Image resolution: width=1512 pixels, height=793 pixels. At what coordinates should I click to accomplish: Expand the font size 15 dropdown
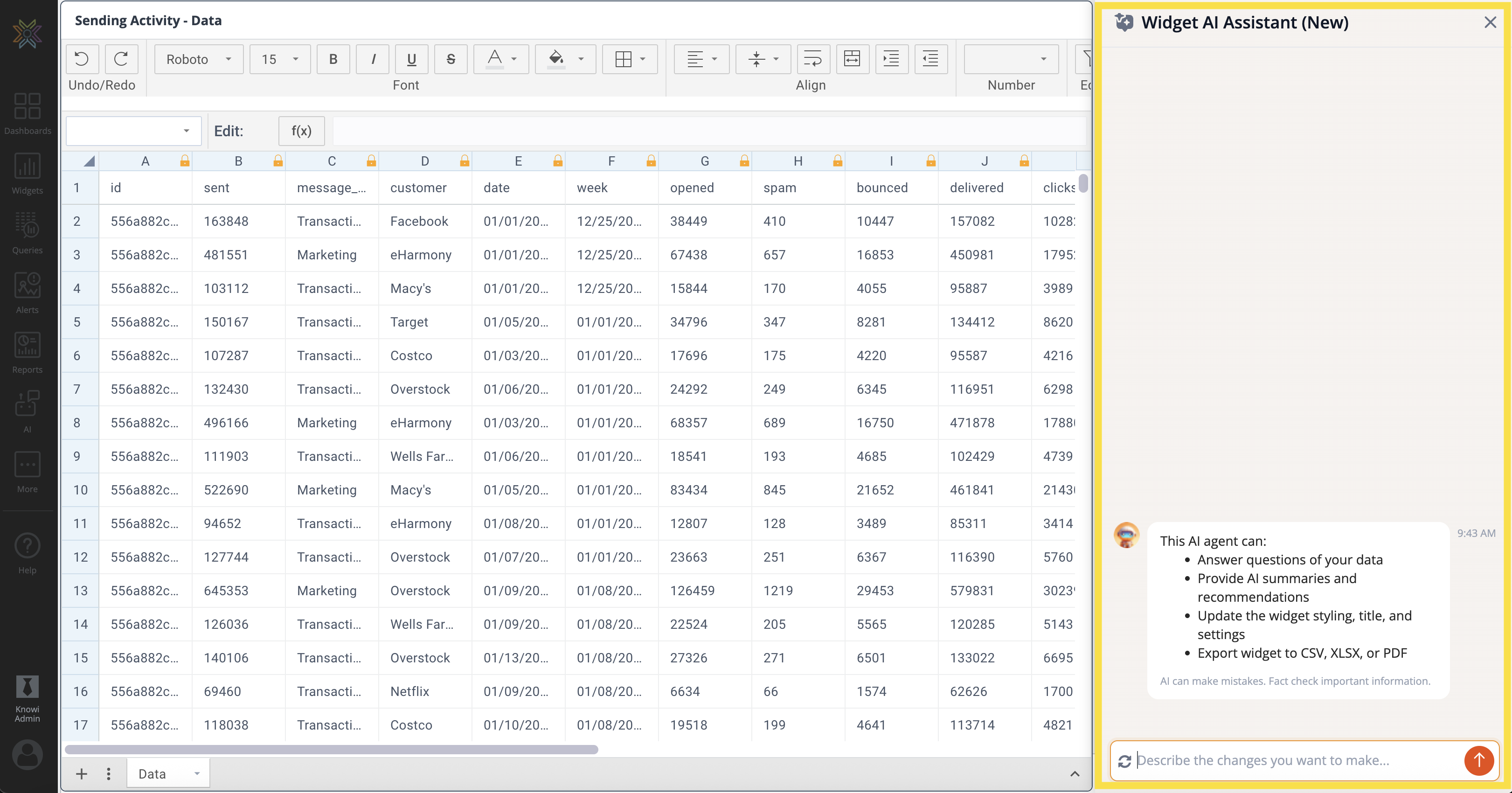(280, 59)
